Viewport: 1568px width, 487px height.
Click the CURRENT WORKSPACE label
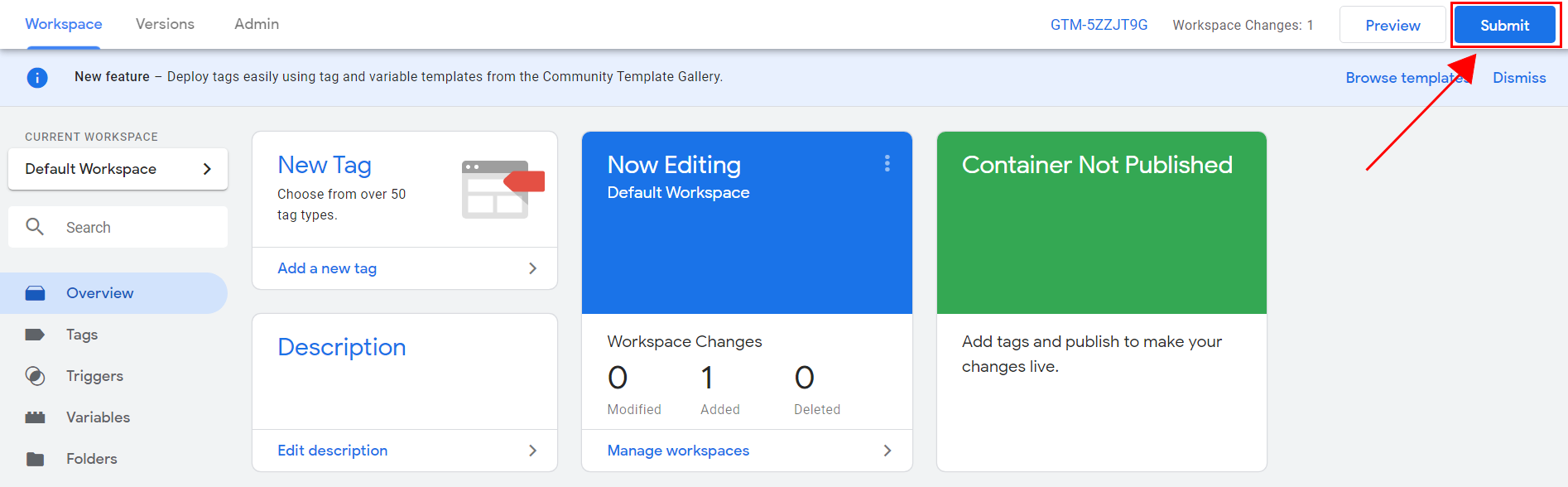pos(91,137)
